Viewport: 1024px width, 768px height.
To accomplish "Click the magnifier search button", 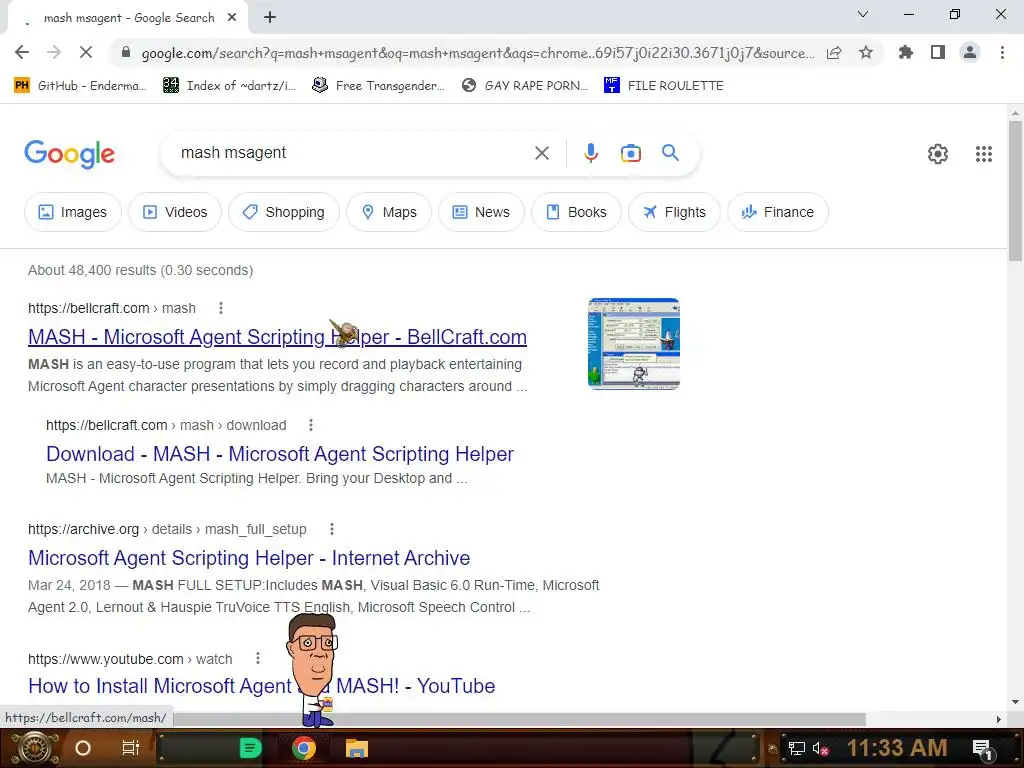I will (x=670, y=153).
